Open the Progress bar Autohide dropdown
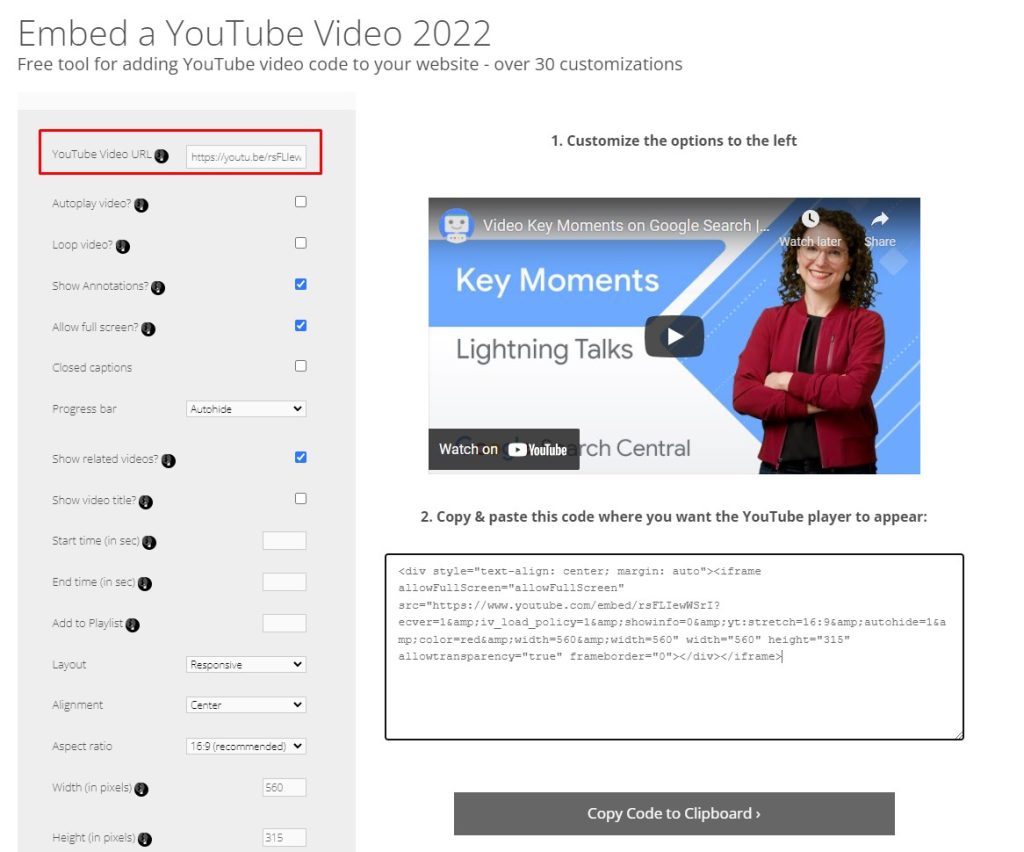 coord(246,409)
